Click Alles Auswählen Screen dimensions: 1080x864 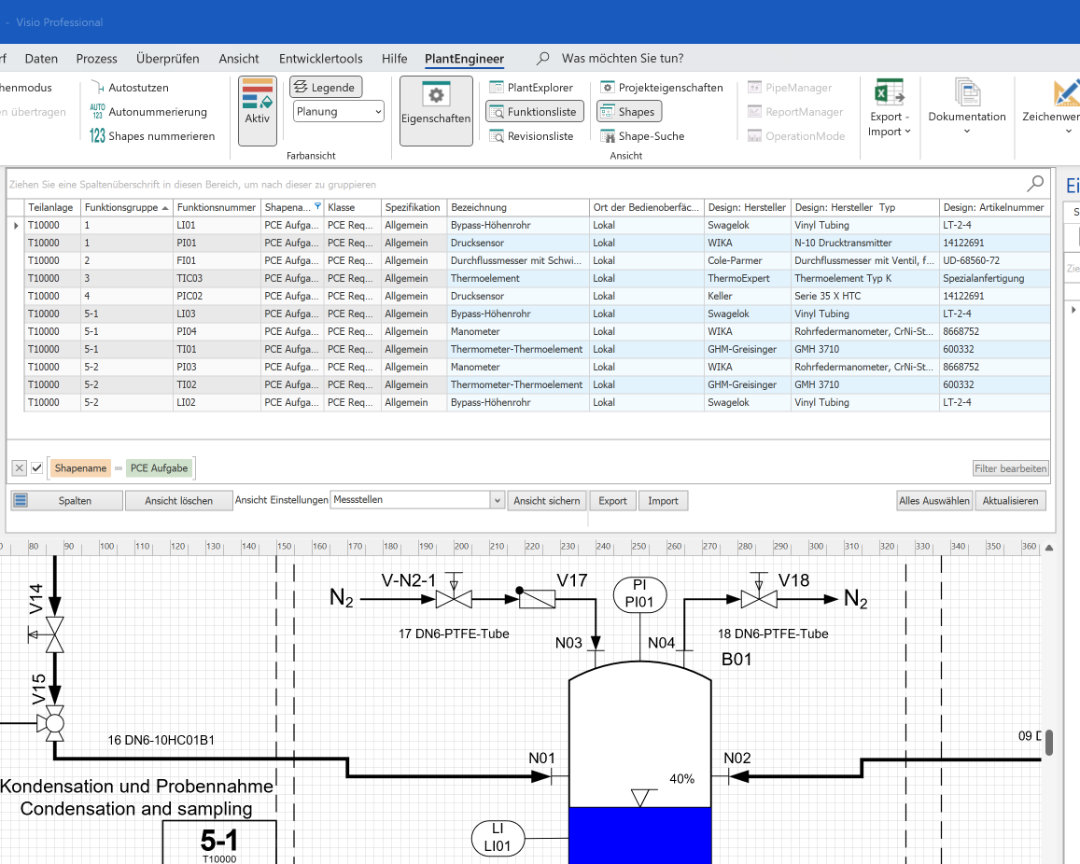click(x=934, y=501)
